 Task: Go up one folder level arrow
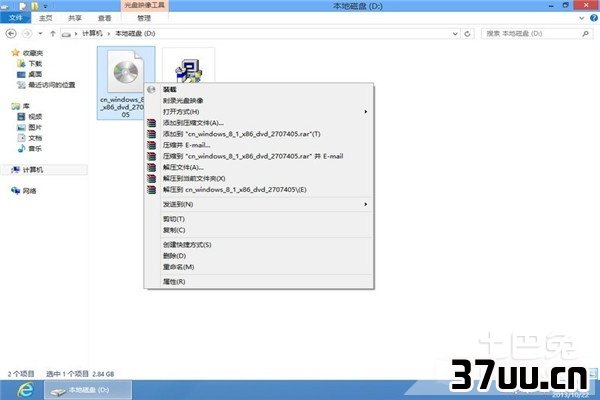53,34
